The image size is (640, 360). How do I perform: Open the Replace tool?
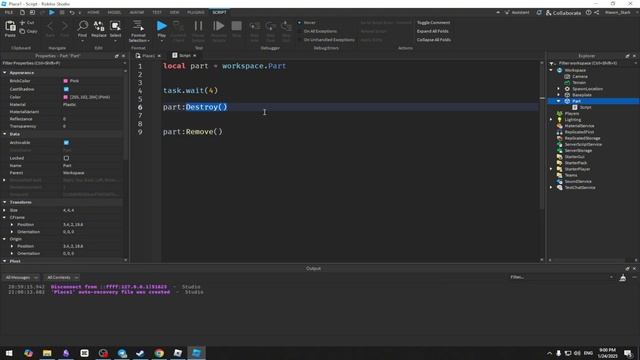click(99, 27)
